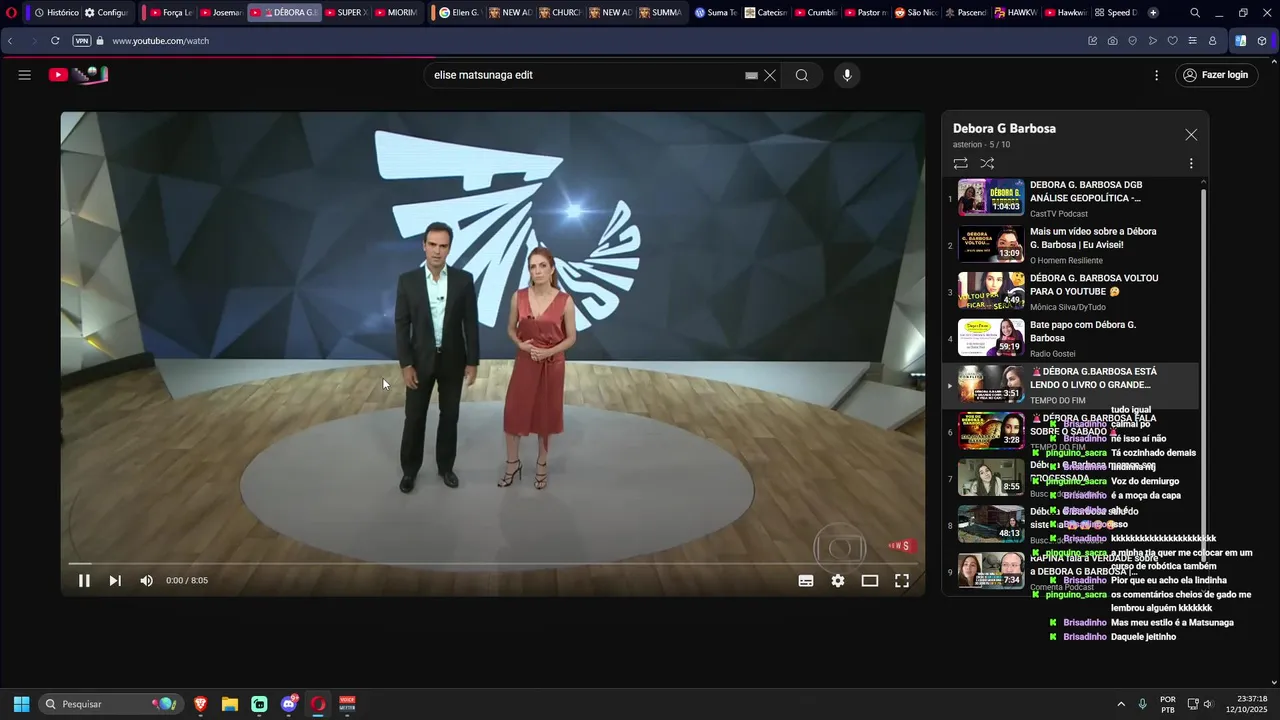Screen dimensions: 1280x720
Task: Select the 48:13 playlist thumbnail
Action: coord(991,524)
